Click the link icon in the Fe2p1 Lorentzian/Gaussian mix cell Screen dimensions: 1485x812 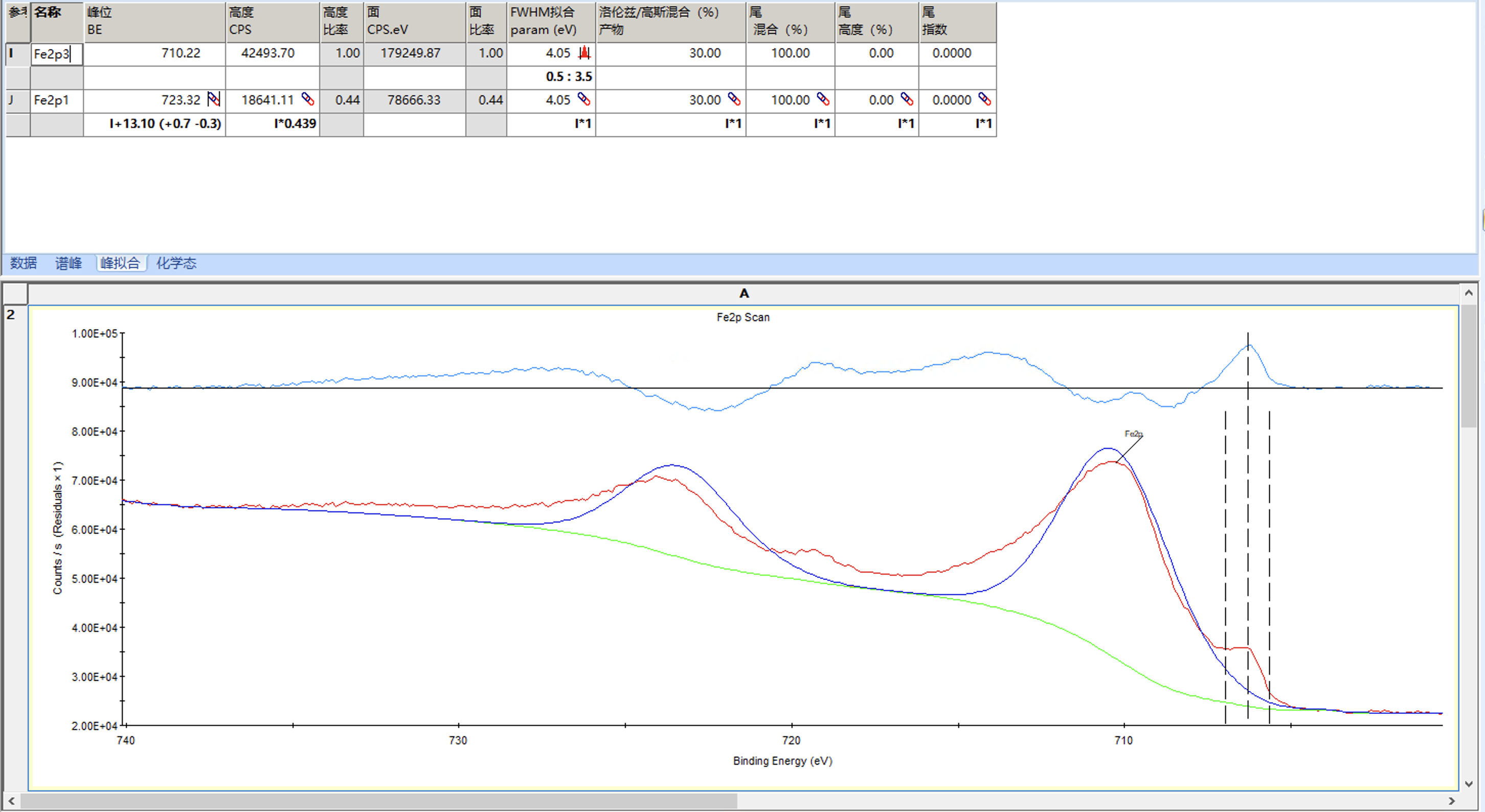(x=734, y=100)
